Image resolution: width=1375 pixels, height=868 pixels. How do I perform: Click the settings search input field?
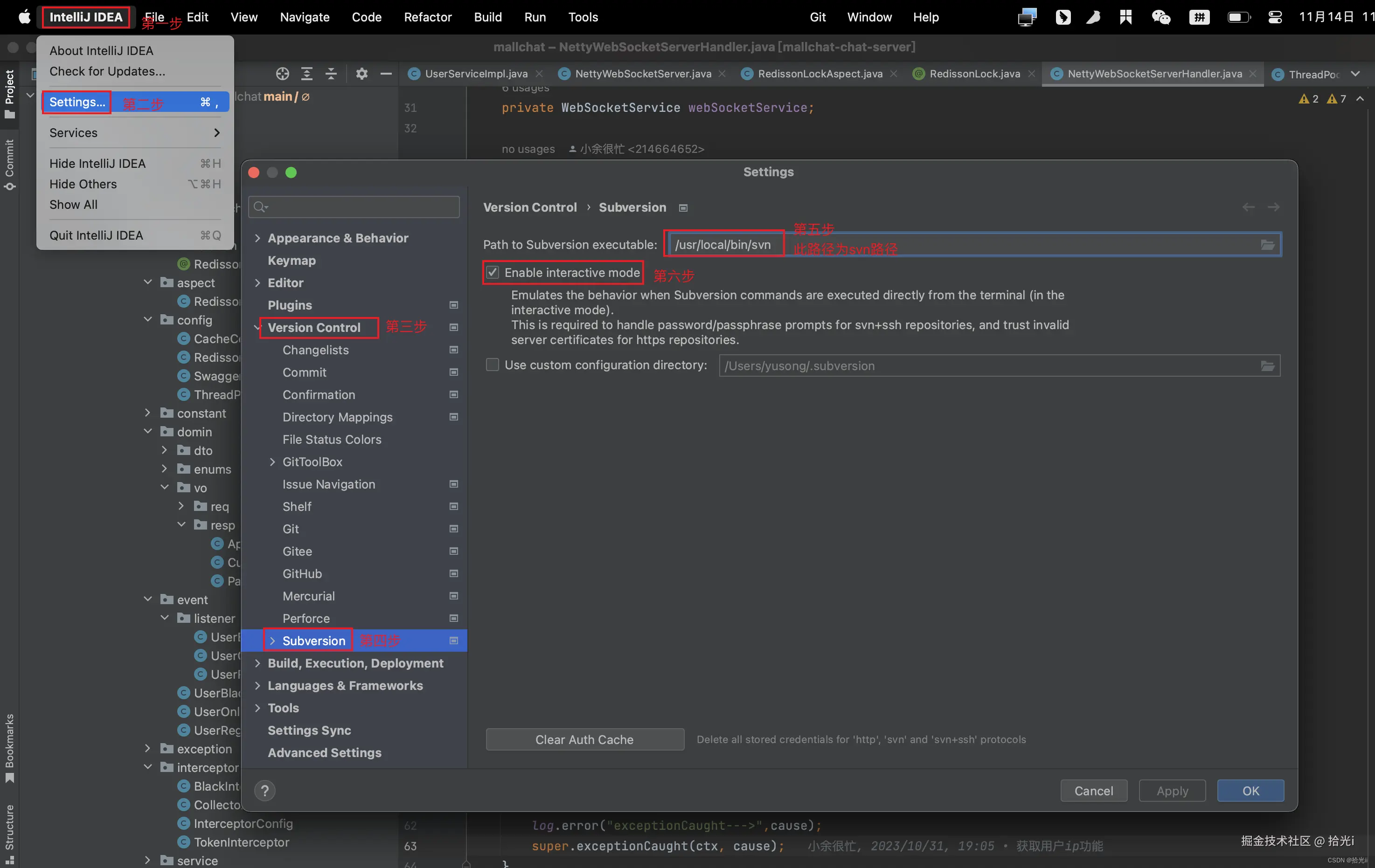[360, 207]
